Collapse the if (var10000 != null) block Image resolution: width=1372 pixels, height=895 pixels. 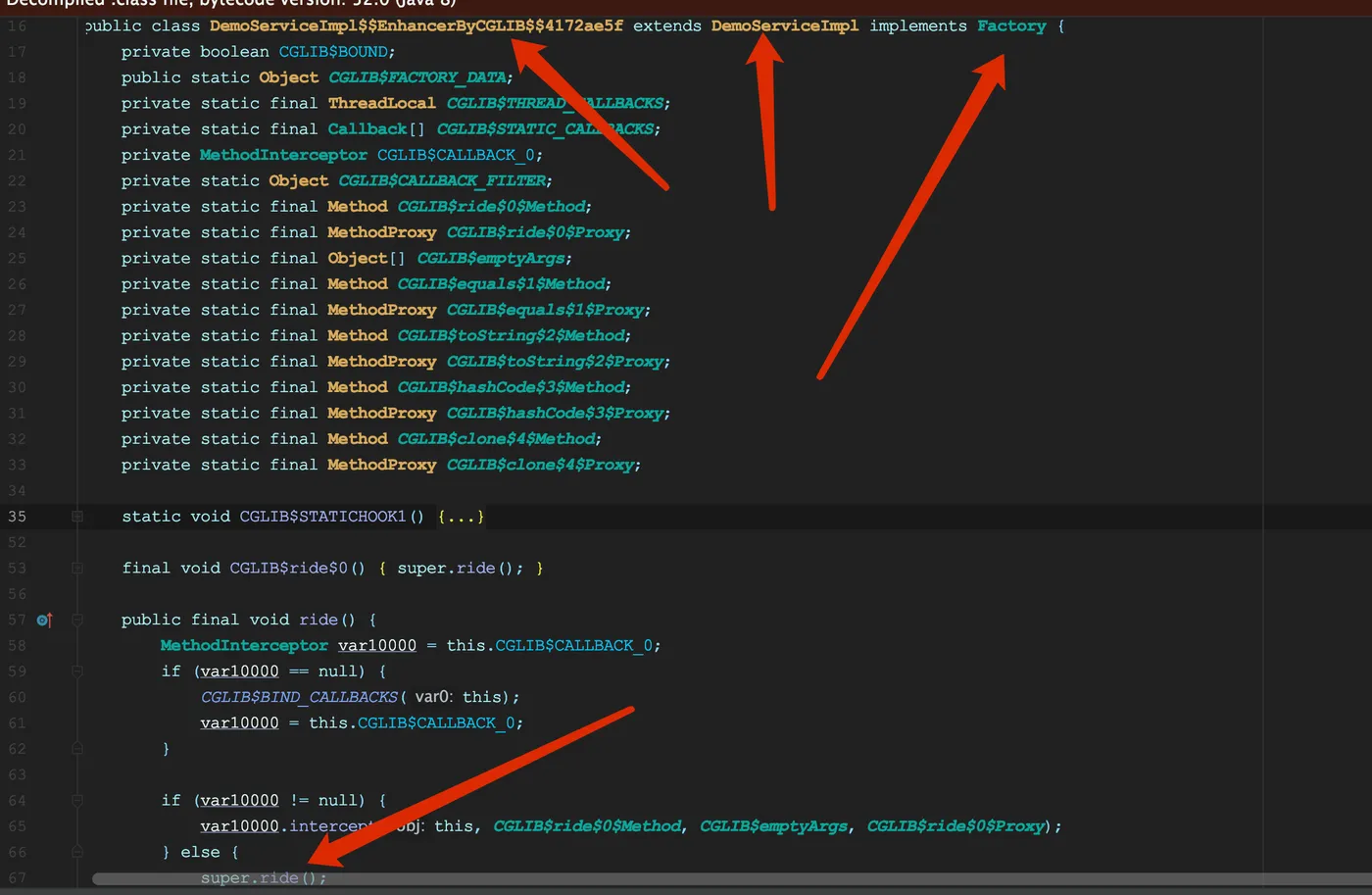[x=77, y=801]
